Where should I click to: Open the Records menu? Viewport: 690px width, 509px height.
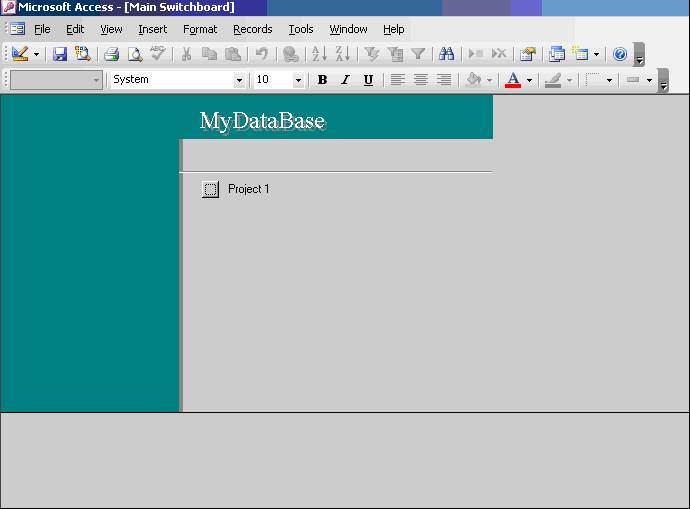pyautogui.click(x=253, y=29)
